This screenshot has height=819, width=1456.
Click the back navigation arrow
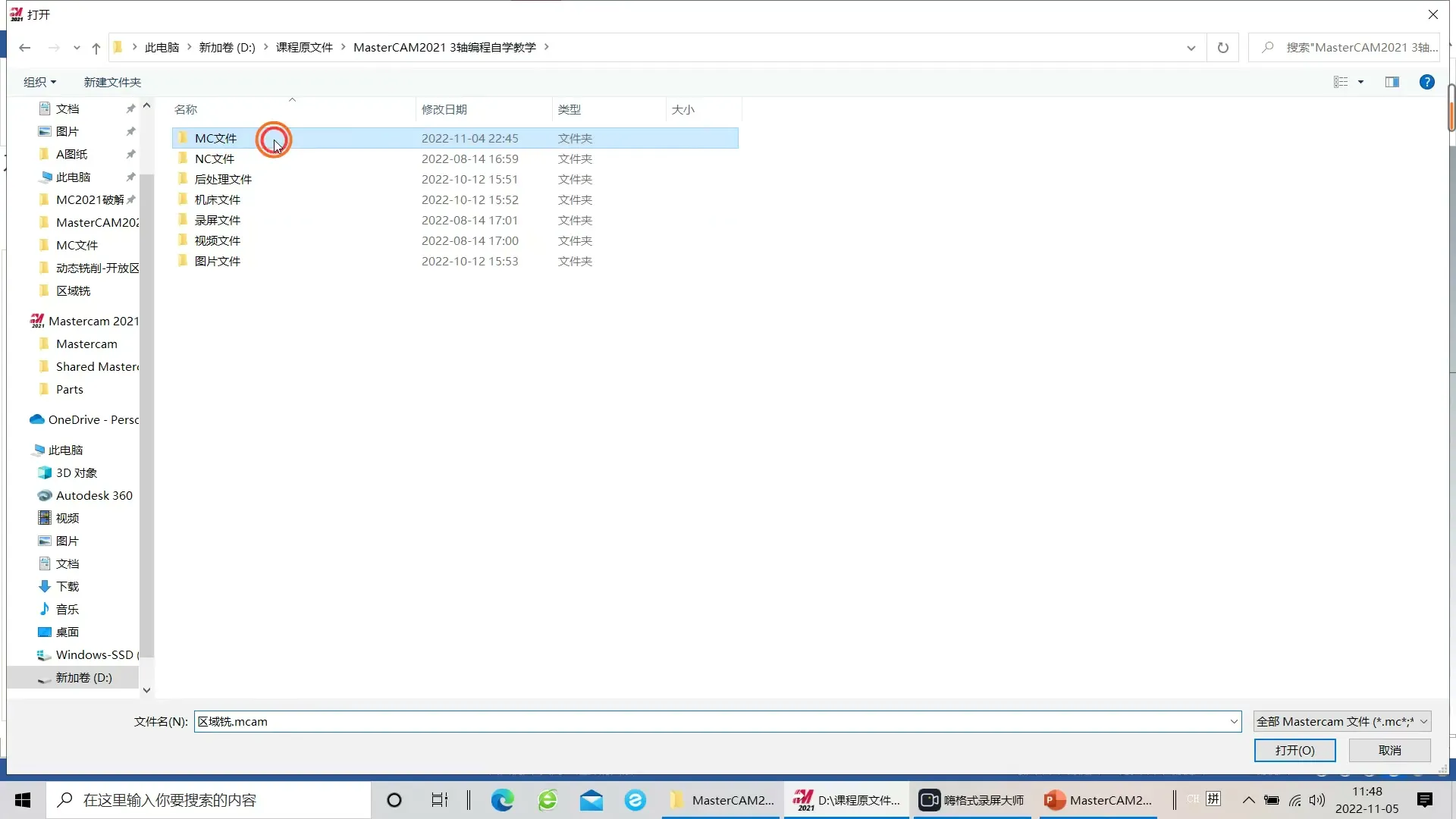[x=24, y=48]
